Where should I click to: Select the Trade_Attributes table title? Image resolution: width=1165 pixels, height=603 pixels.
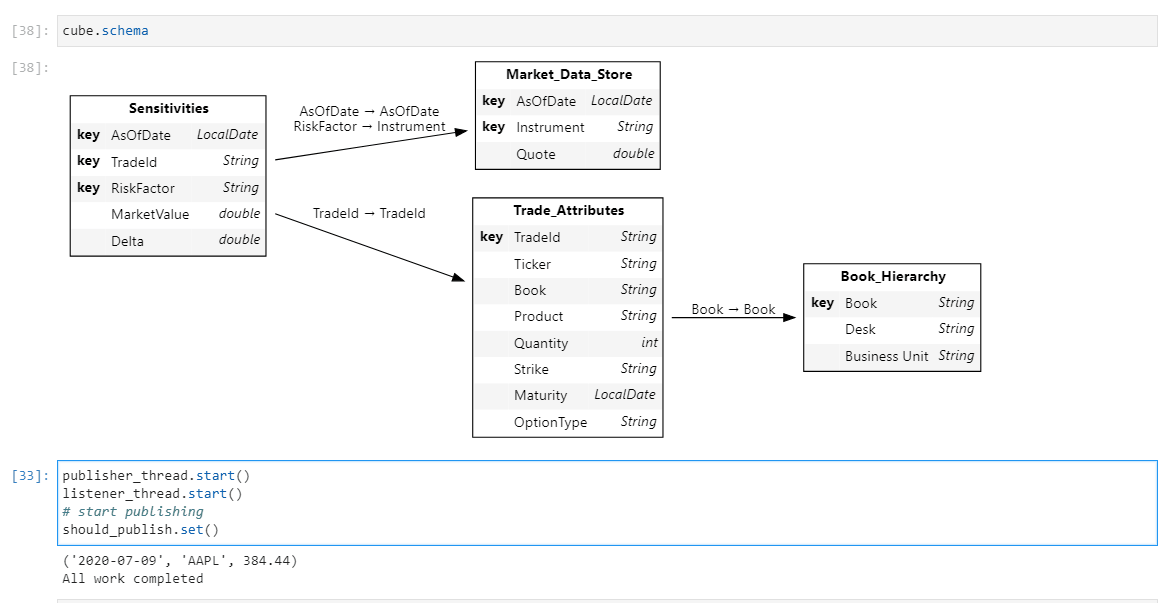point(567,210)
